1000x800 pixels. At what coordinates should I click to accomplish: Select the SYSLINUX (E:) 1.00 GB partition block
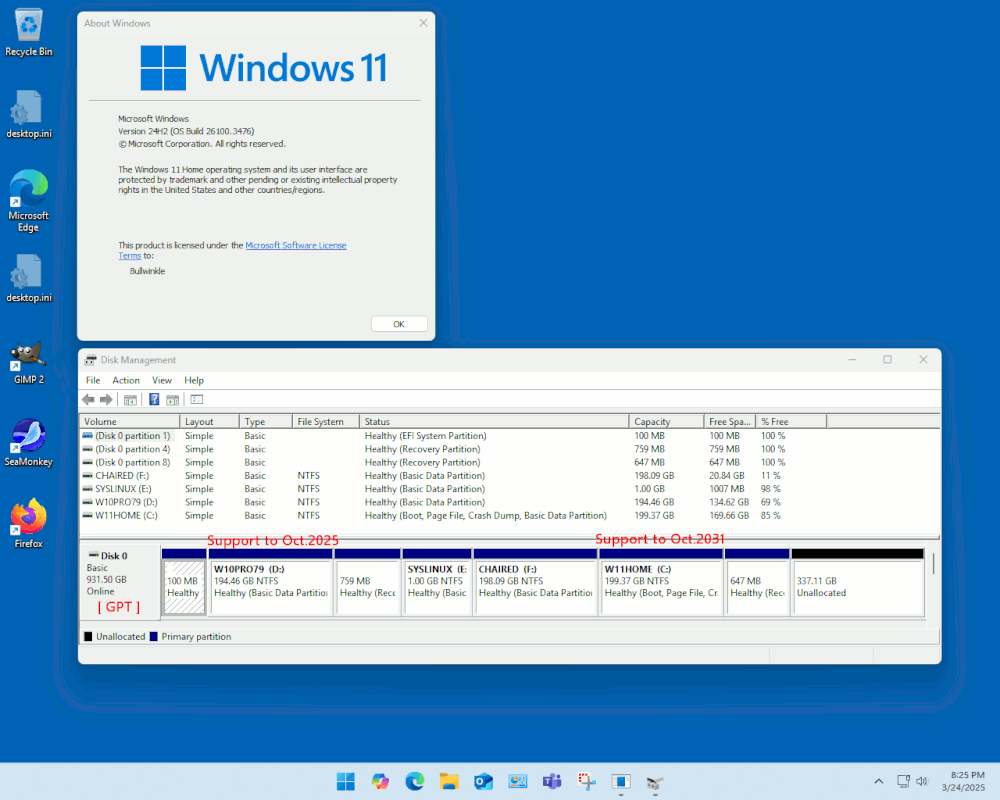coord(437,582)
